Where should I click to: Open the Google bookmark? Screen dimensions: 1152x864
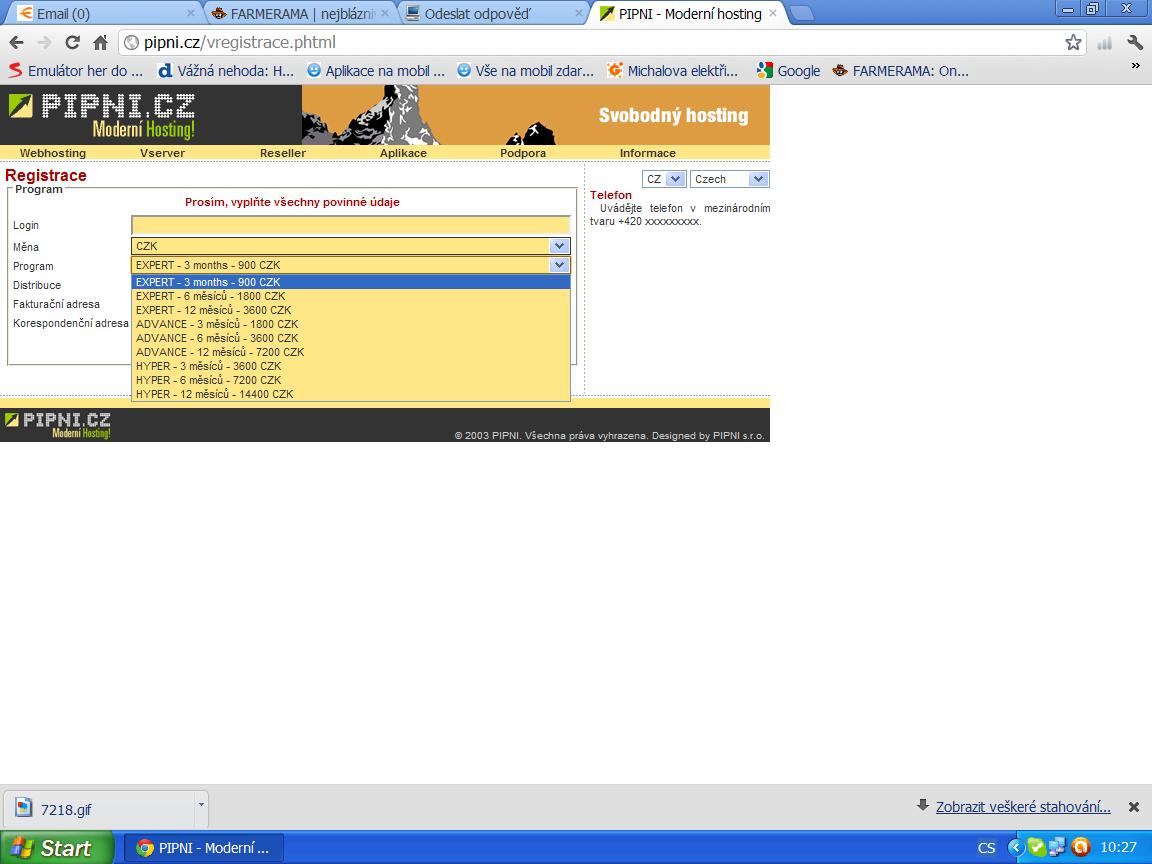[x=788, y=71]
